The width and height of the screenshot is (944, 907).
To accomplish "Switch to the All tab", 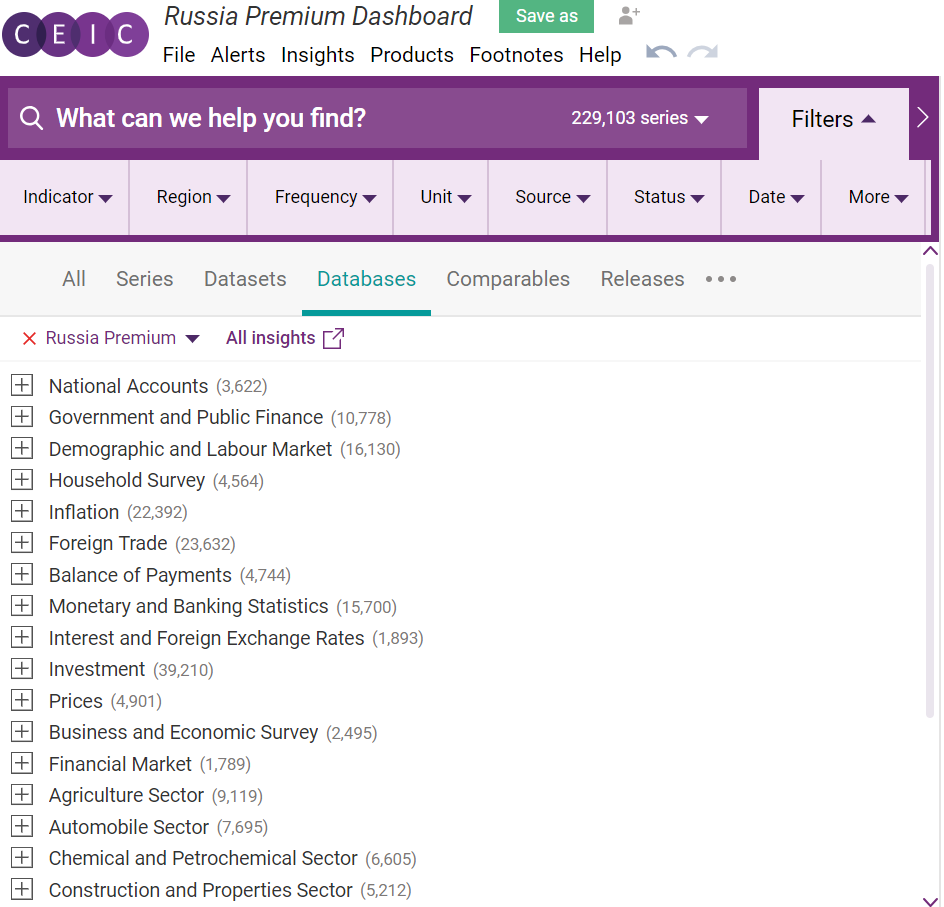I will click(74, 279).
